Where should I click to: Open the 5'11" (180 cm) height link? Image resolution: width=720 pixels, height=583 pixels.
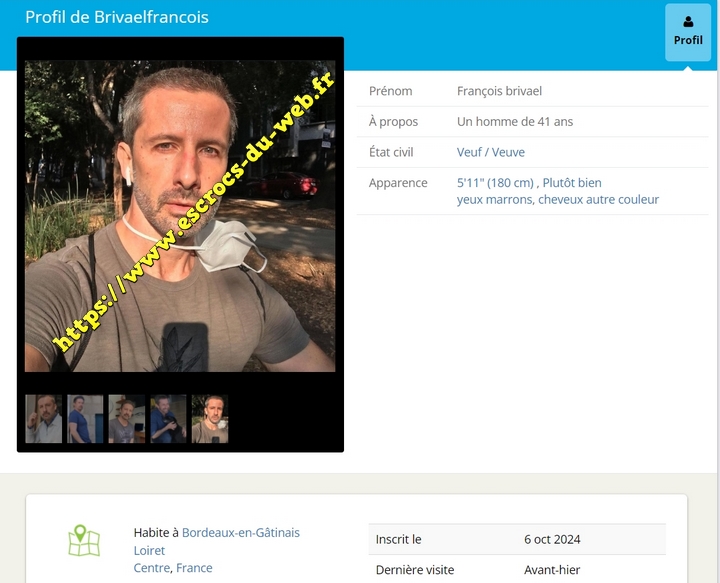point(495,183)
